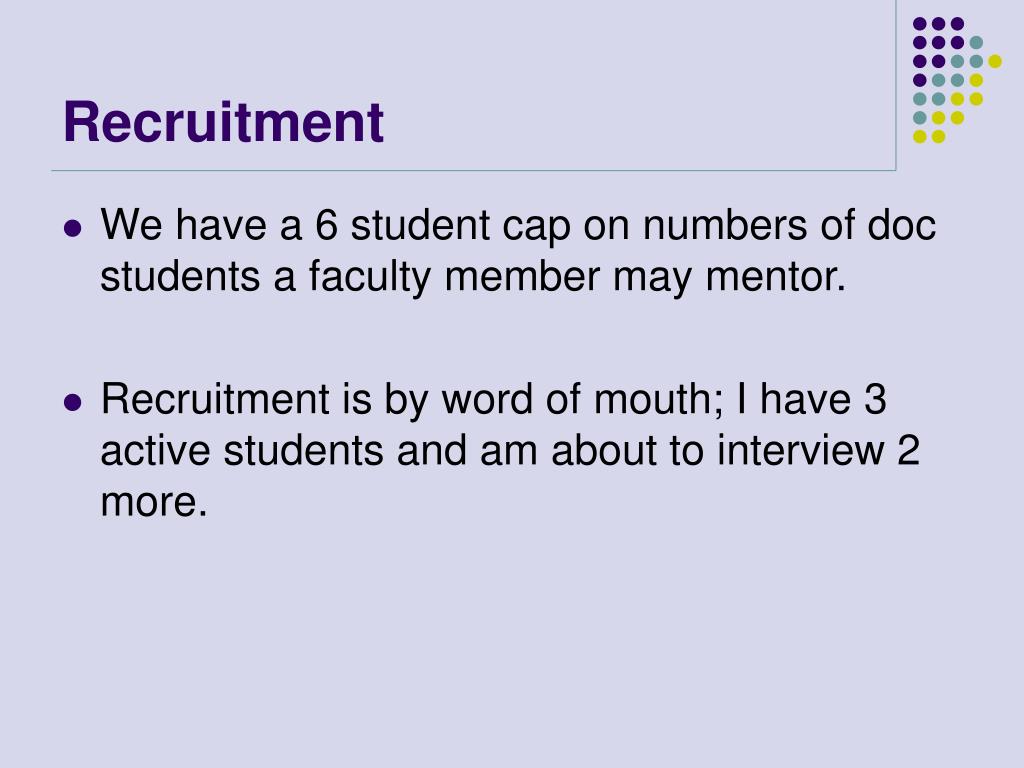1024x768 pixels.
Task: Click the bottom-left yellow dot of grid
Action: pos(920,136)
